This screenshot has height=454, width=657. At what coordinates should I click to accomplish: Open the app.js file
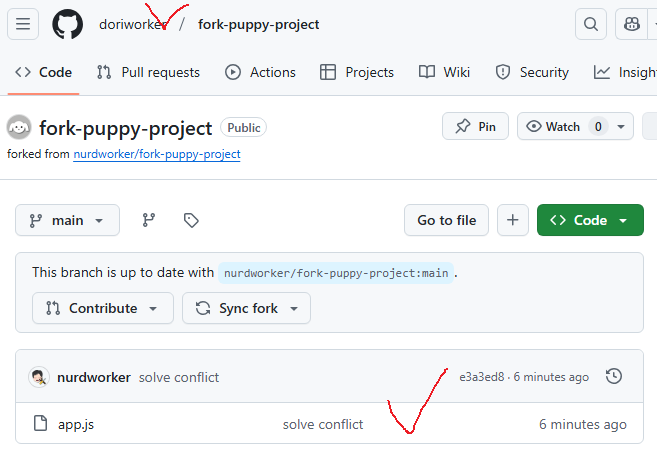76,425
